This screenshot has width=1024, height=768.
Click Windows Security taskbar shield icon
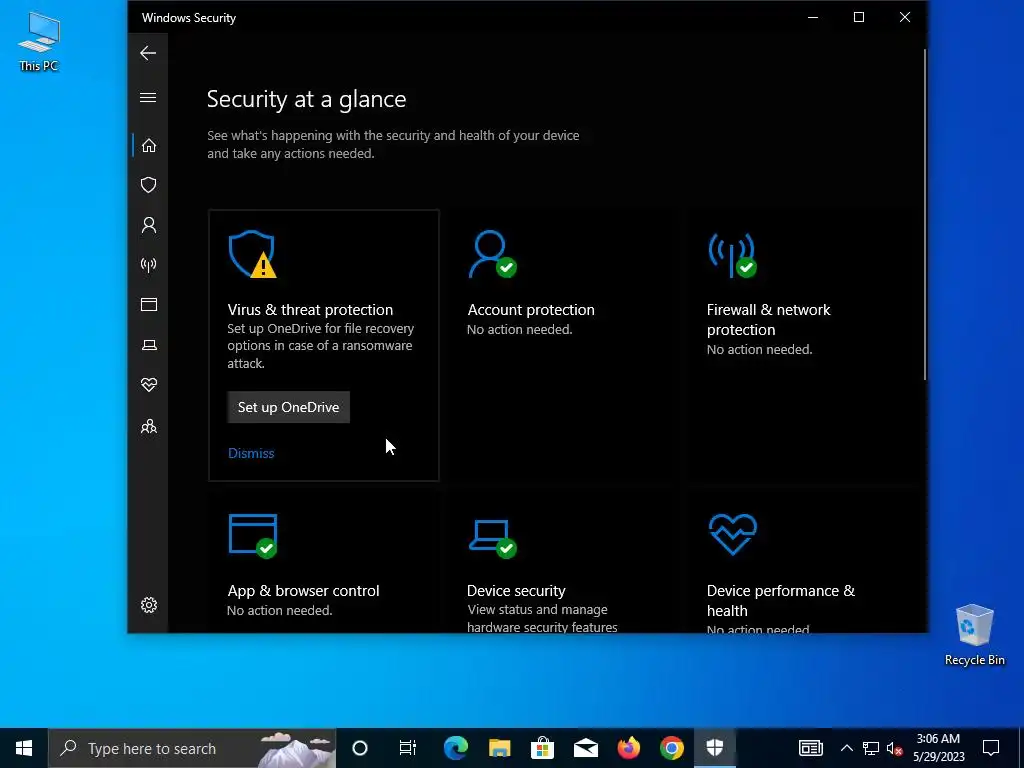(x=715, y=748)
